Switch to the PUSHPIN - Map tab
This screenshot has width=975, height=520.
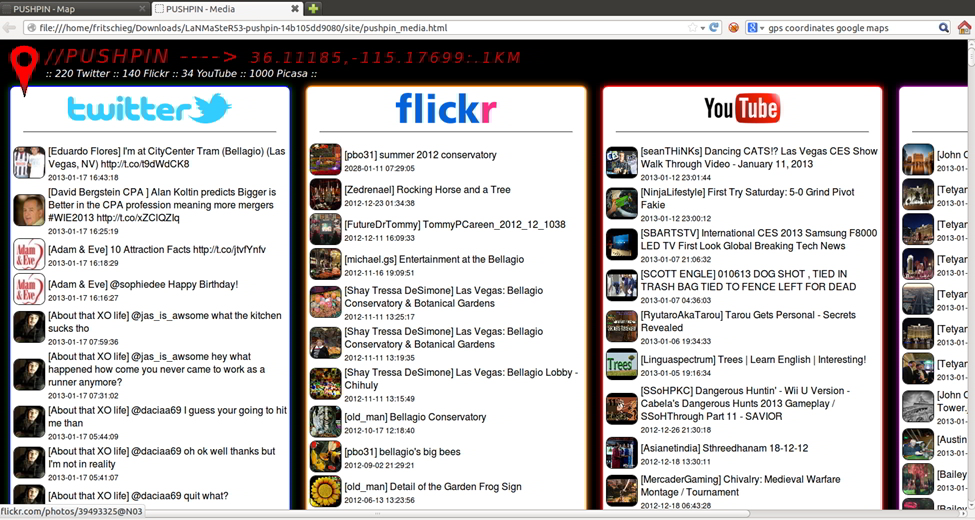coord(75,9)
